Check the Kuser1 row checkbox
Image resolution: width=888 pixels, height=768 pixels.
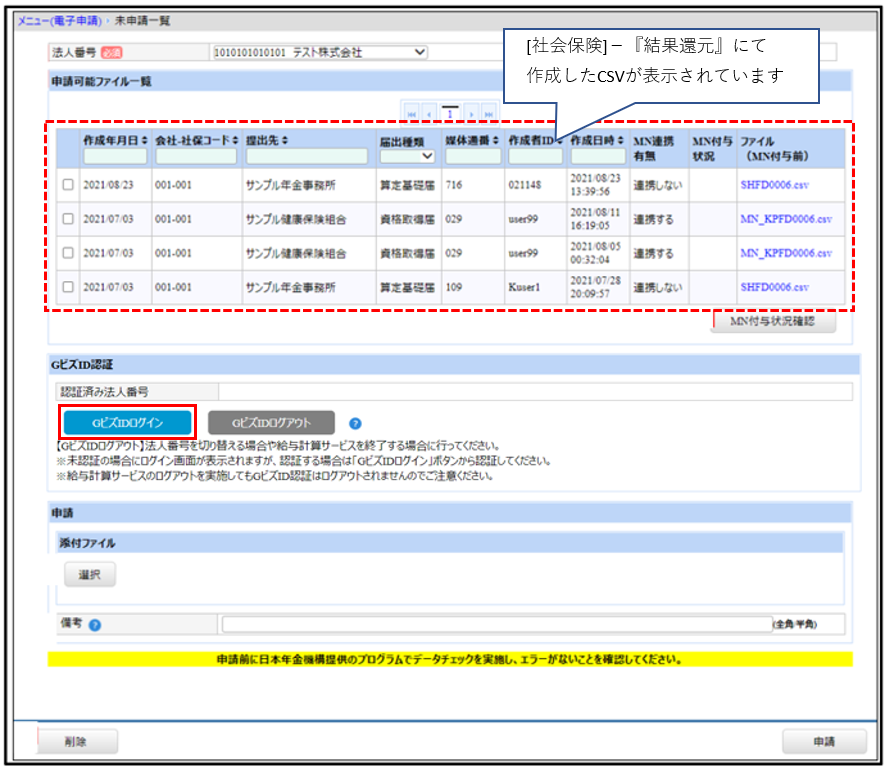click(x=68, y=287)
